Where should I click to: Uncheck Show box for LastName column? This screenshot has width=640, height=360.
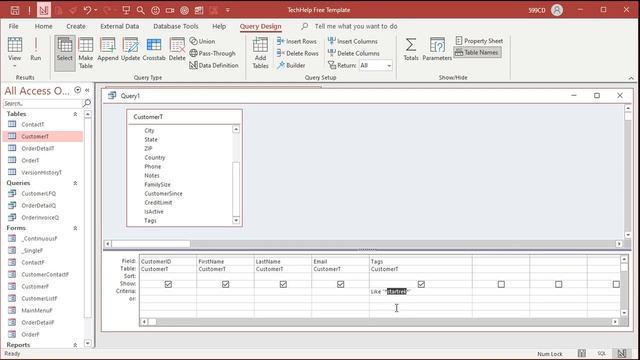[x=283, y=284]
